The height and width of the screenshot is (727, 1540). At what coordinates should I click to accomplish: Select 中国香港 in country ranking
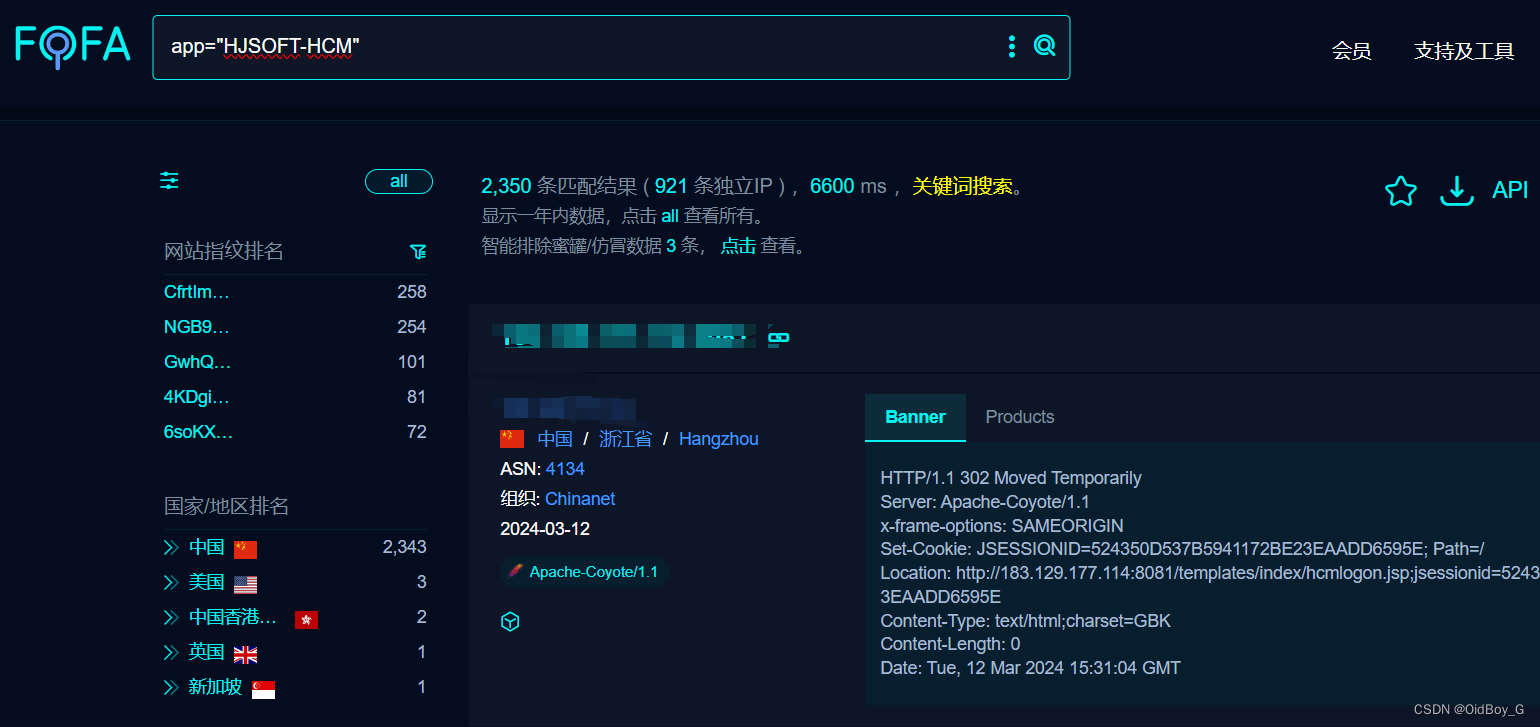click(233, 617)
